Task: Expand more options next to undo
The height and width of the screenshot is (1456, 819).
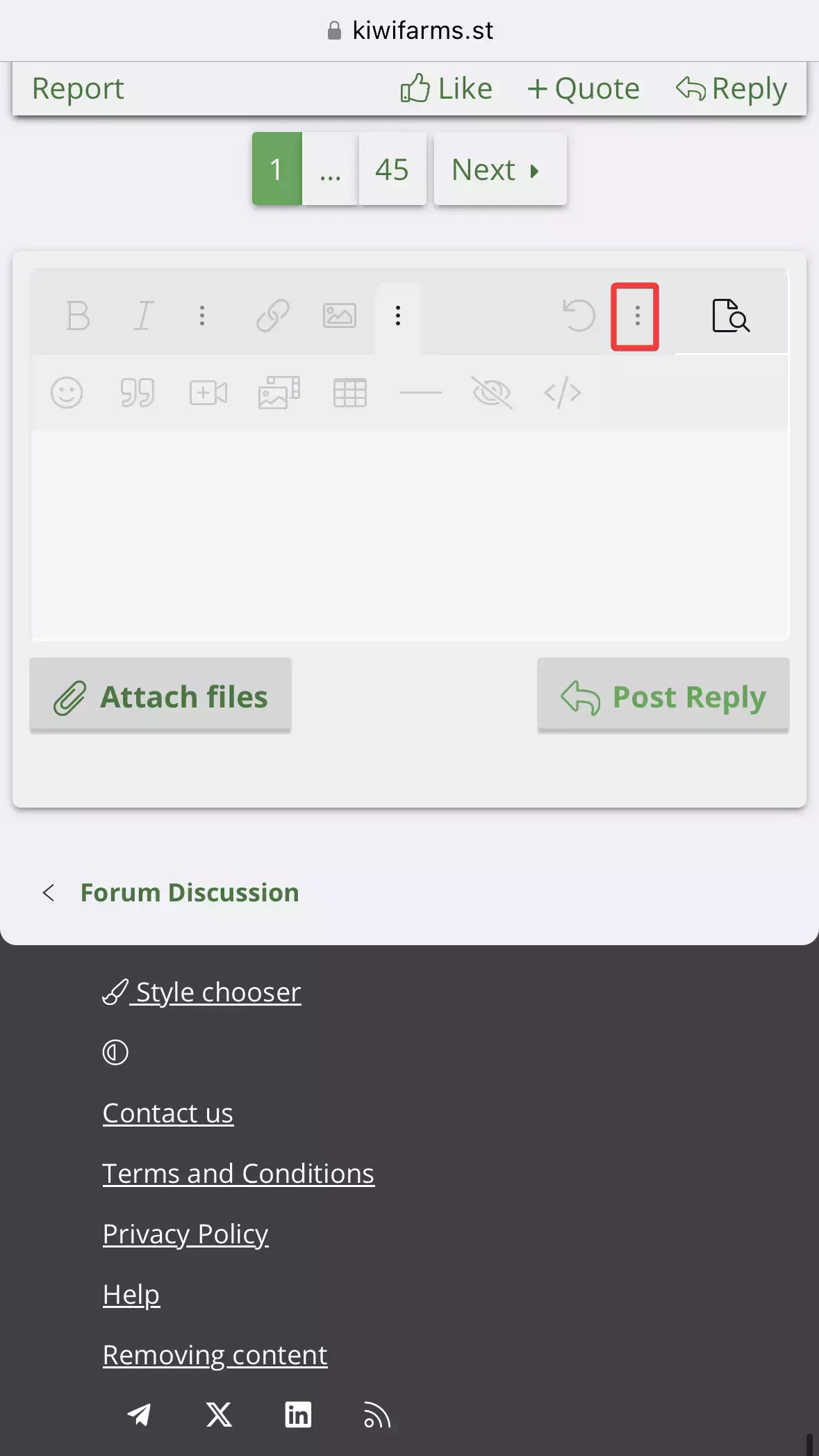Action: pyautogui.click(x=636, y=316)
